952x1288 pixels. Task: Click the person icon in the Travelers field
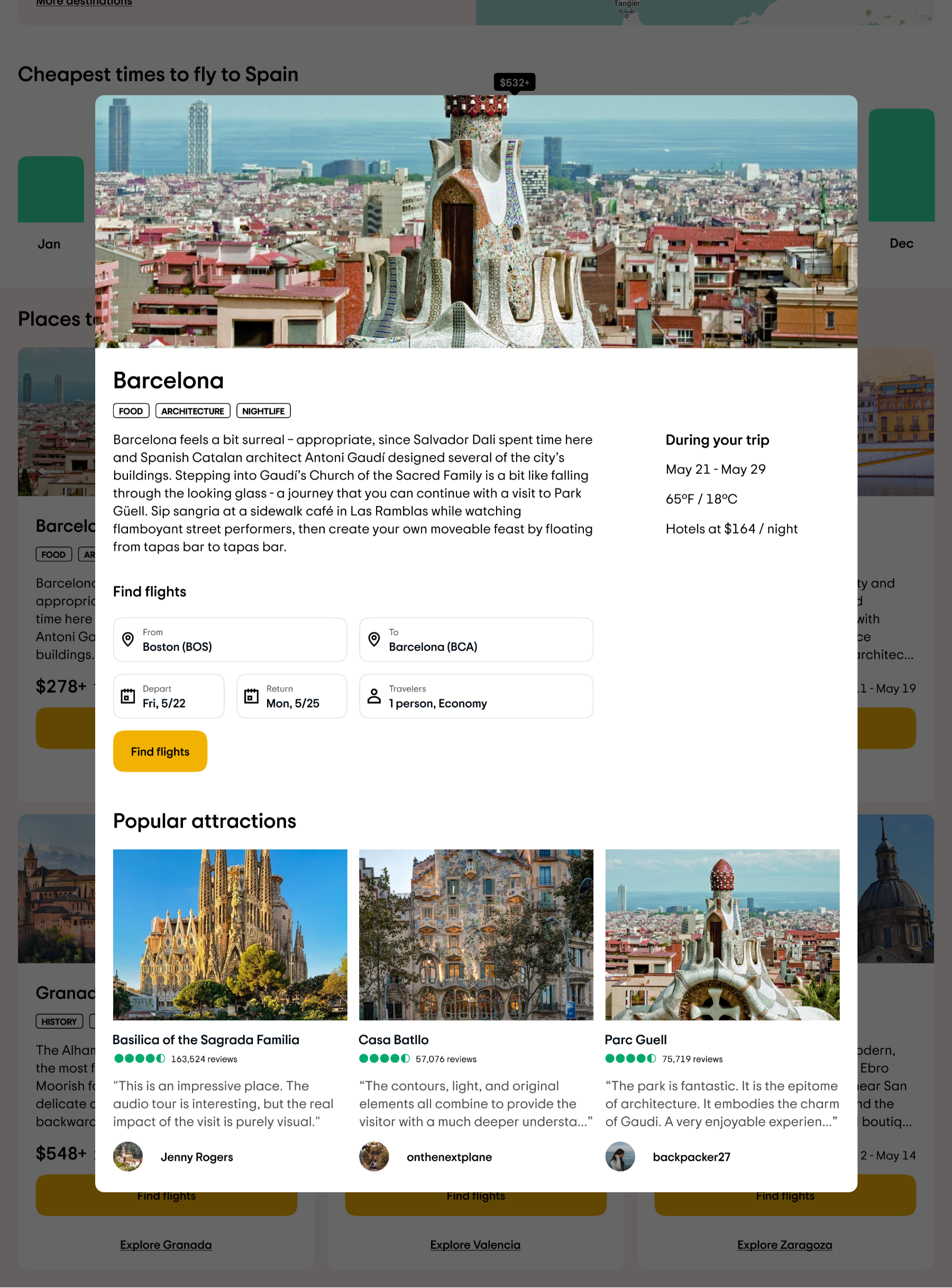click(x=374, y=696)
